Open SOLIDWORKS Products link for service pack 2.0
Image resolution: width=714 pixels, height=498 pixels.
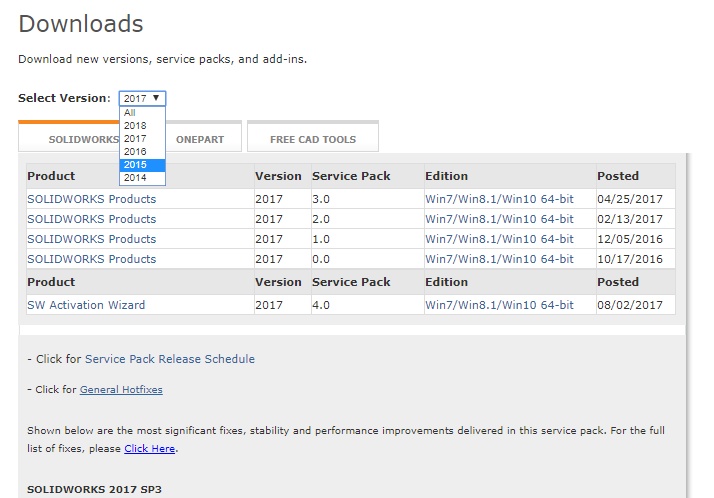[92, 219]
